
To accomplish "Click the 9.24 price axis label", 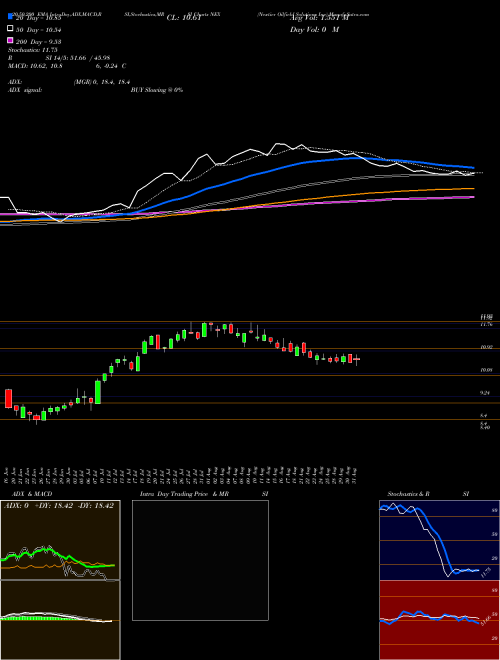I will tap(485, 393).
